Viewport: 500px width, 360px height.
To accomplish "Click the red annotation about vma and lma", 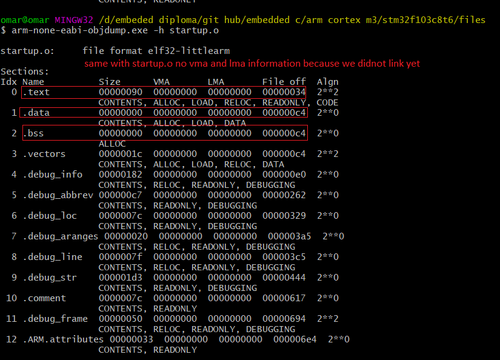I will point(252,64).
